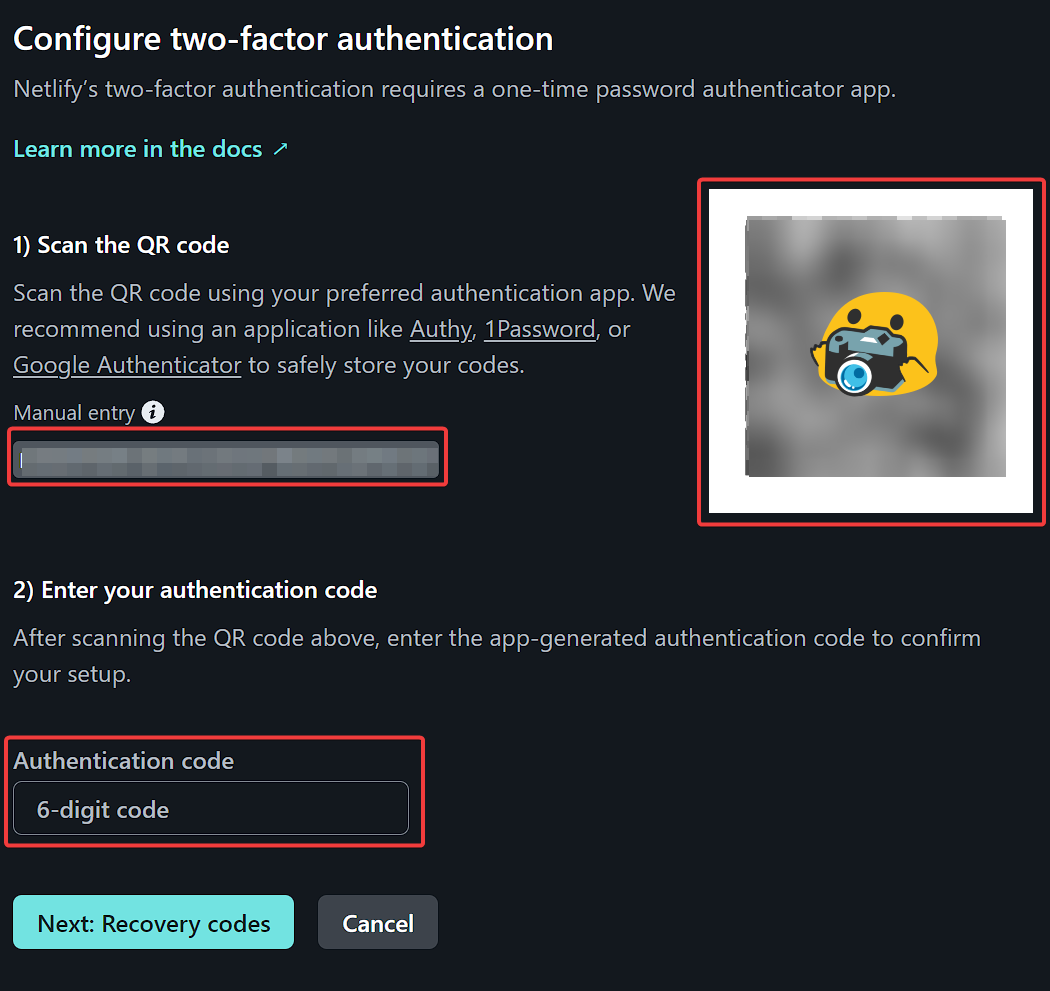1050x991 pixels.
Task: Focus the 6-digit code input
Action: pyautogui.click(x=210, y=808)
